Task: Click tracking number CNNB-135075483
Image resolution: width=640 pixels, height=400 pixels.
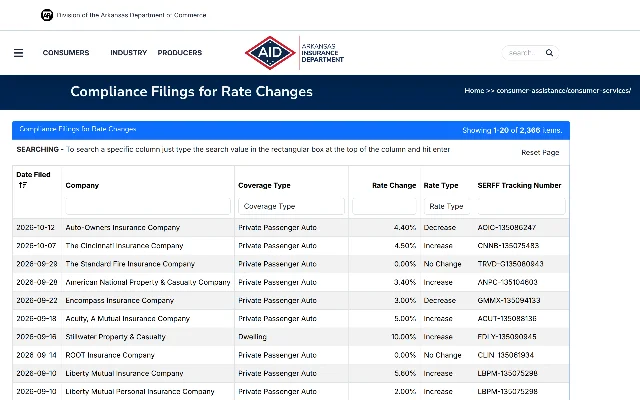Action: (x=508, y=246)
